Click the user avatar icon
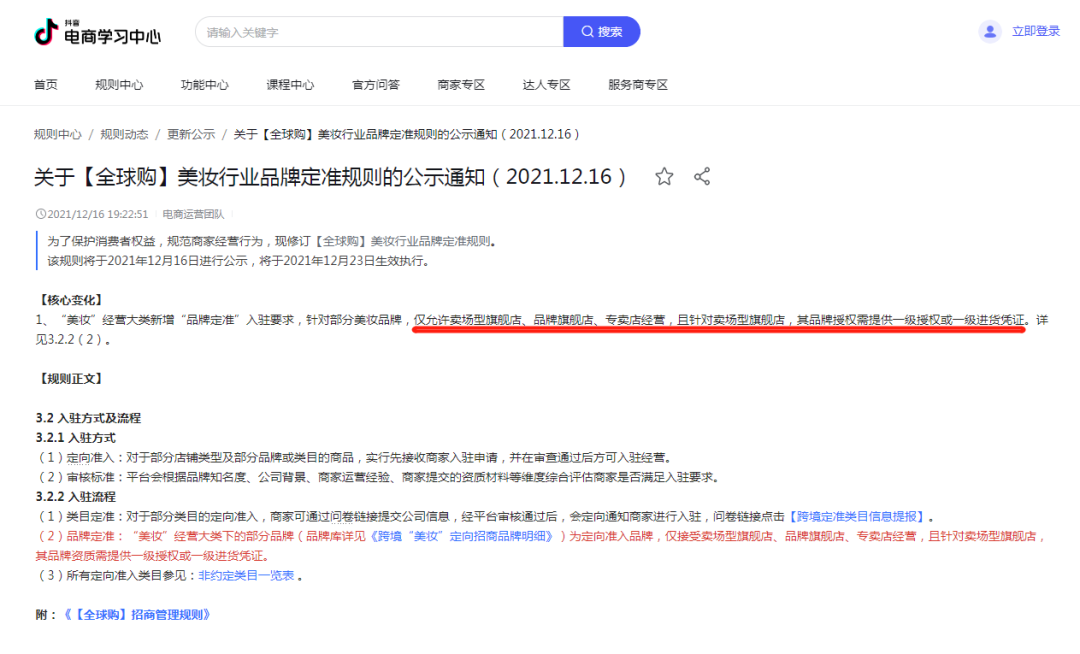The image size is (1080, 654). click(990, 32)
